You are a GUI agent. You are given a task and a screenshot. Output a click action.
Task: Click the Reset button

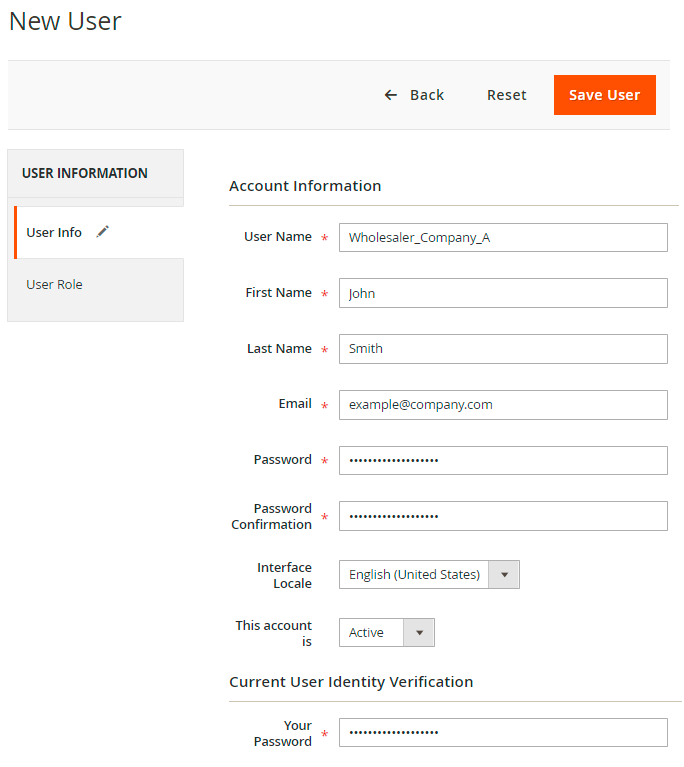[x=506, y=95]
